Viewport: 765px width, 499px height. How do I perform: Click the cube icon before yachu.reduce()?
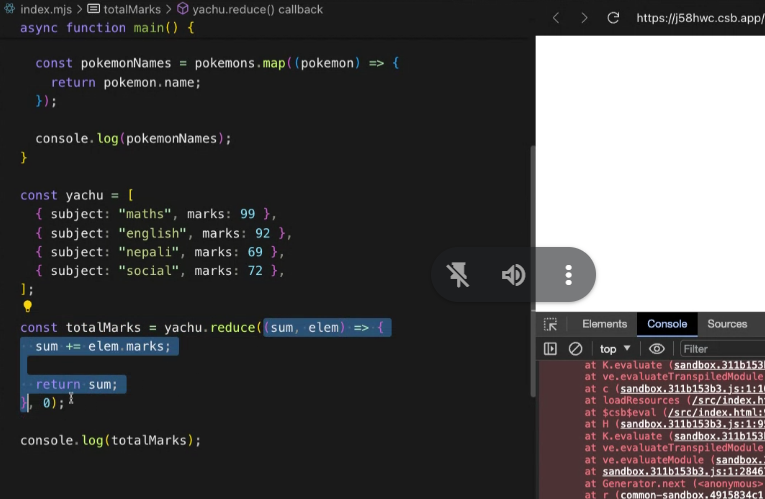182,9
